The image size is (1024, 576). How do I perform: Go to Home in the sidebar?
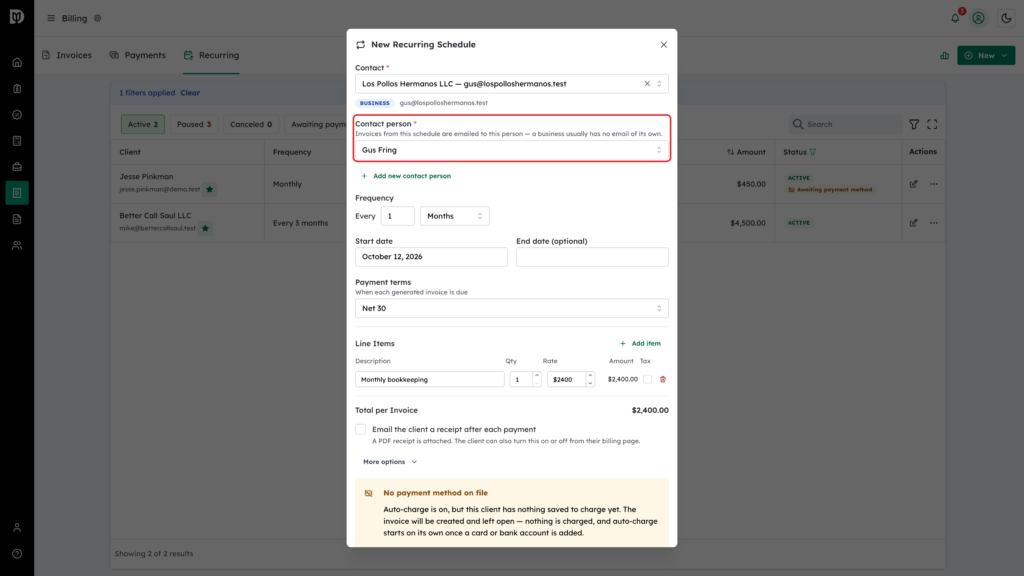pos(17,63)
